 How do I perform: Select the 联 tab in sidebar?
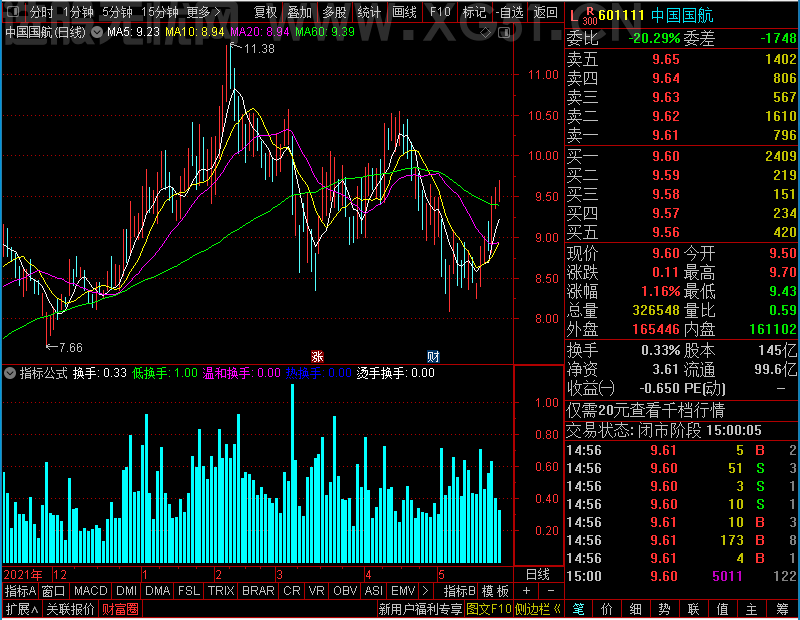pos(693,609)
